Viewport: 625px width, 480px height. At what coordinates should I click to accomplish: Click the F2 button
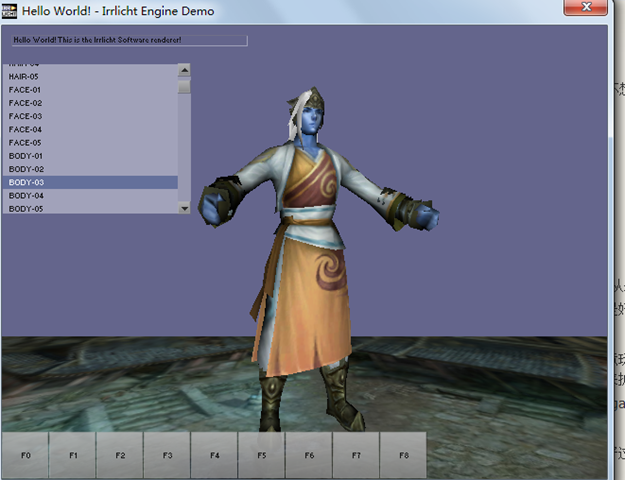tap(120, 455)
